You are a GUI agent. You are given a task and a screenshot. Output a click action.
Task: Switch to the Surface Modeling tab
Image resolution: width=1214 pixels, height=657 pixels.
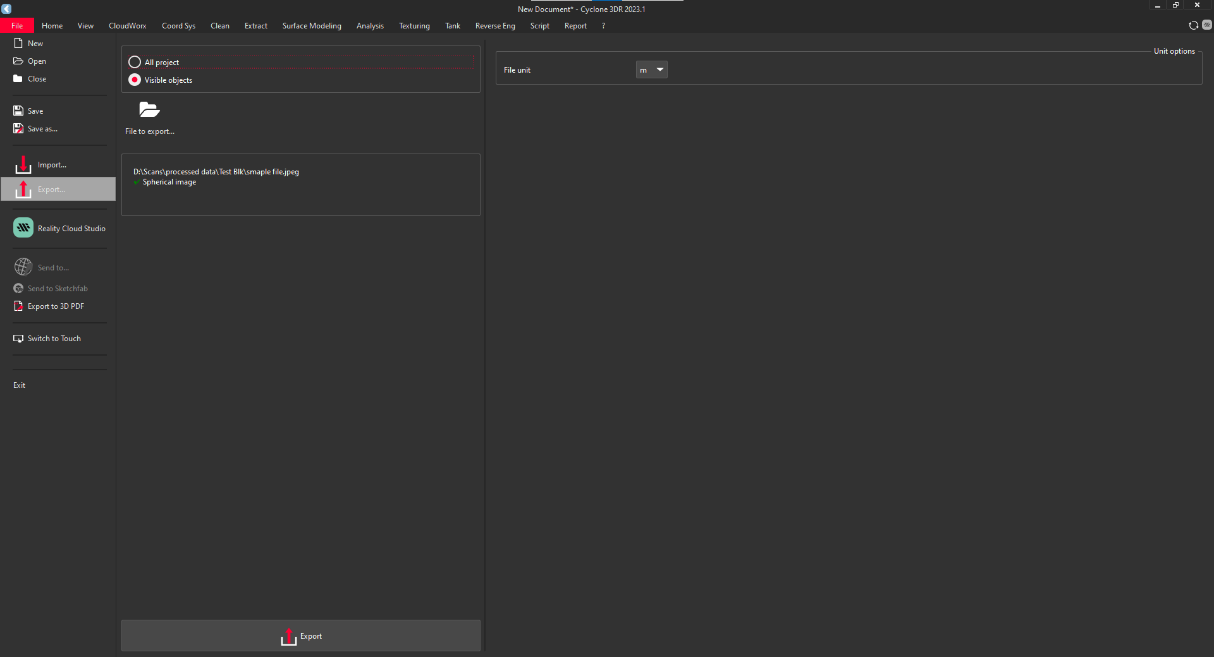[312, 26]
